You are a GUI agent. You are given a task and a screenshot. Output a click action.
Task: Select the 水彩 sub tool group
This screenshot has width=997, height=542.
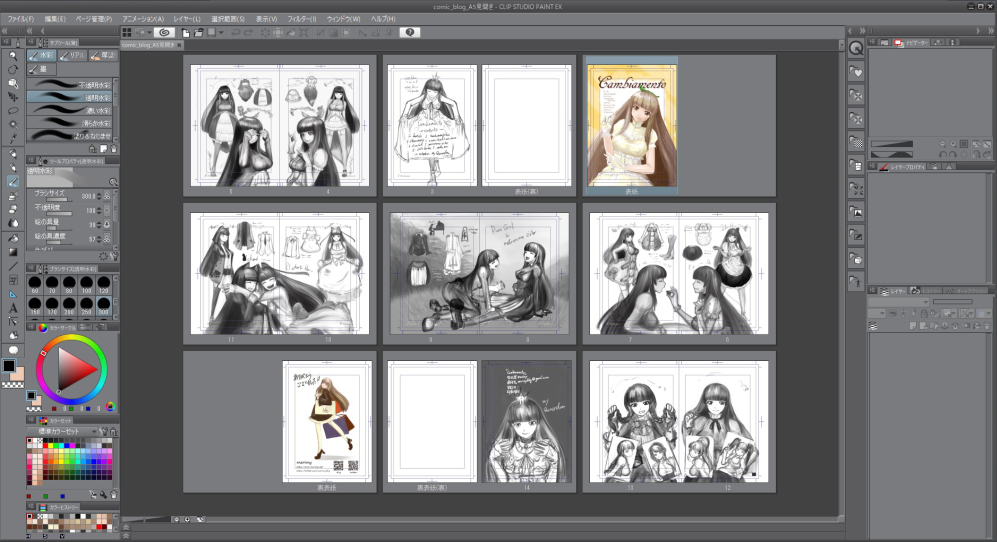click(41, 55)
